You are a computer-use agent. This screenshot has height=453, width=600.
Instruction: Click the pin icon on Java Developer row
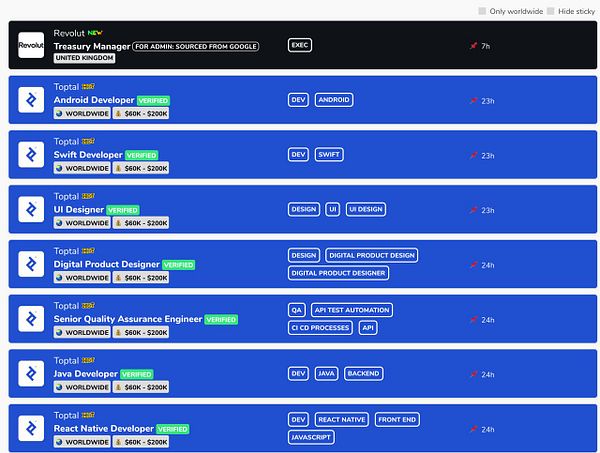[473, 374]
